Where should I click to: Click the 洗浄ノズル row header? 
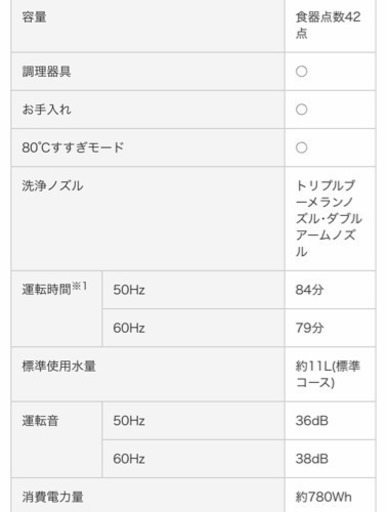coord(52,186)
